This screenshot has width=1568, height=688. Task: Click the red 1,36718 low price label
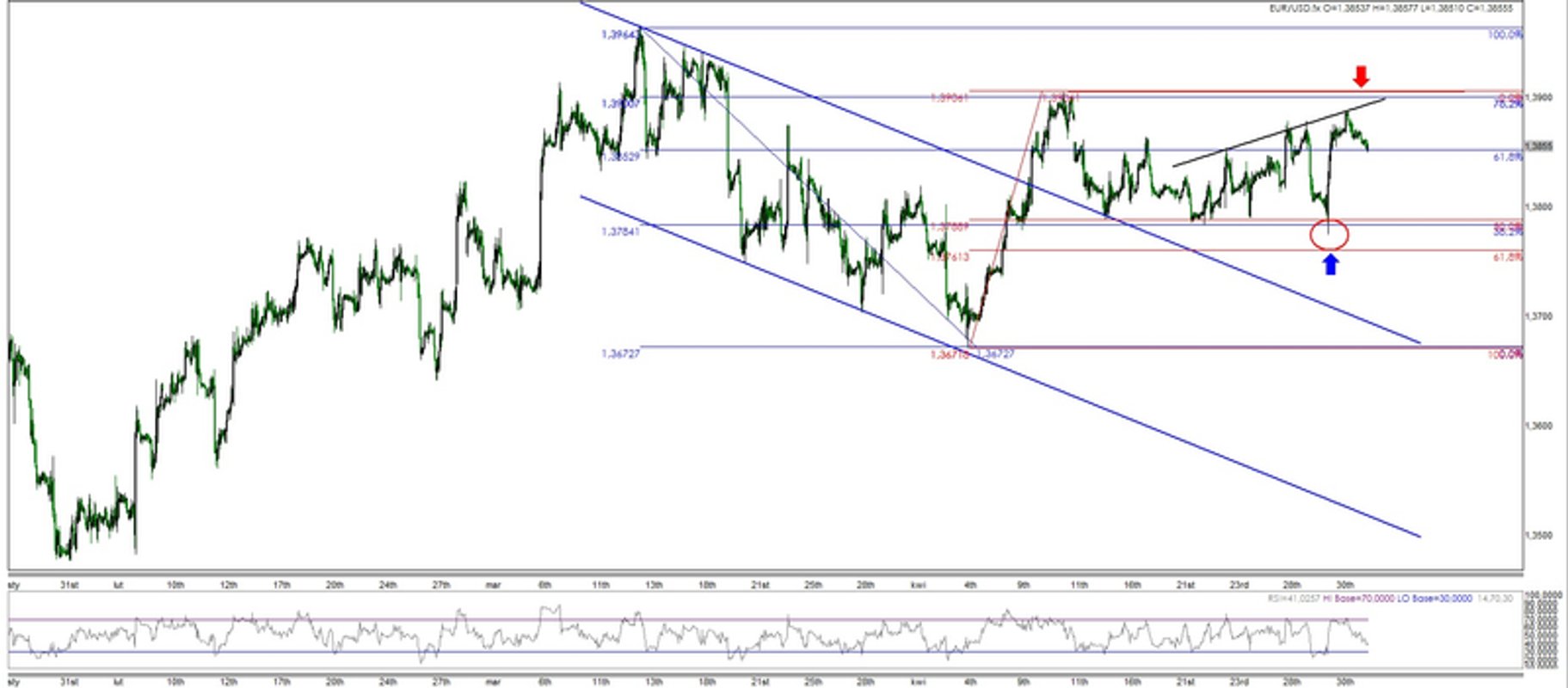click(x=949, y=354)
